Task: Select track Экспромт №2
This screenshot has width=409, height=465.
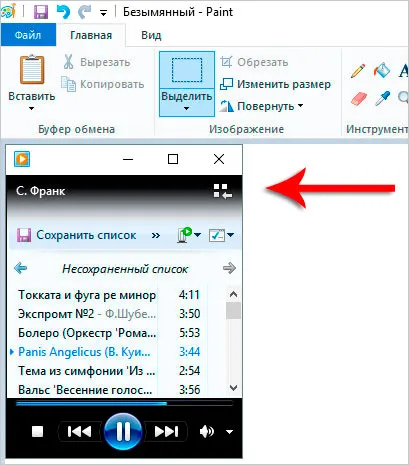Action: (x=87, y=314)
